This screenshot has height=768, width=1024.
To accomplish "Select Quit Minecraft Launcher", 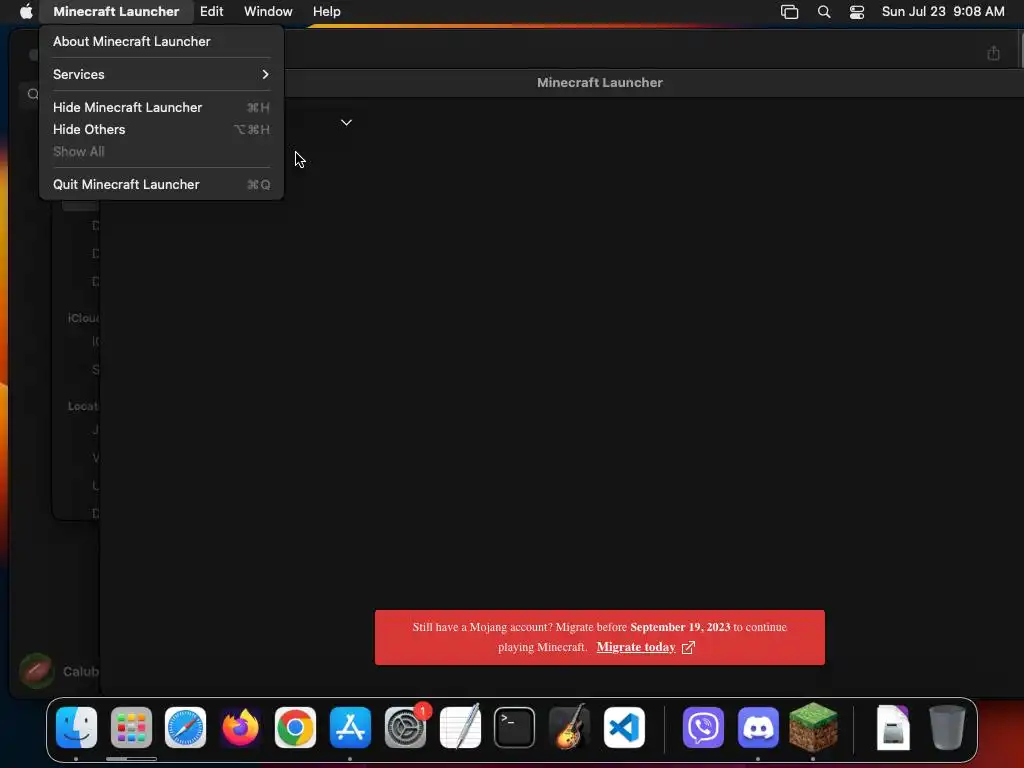I will coord(161,184).
